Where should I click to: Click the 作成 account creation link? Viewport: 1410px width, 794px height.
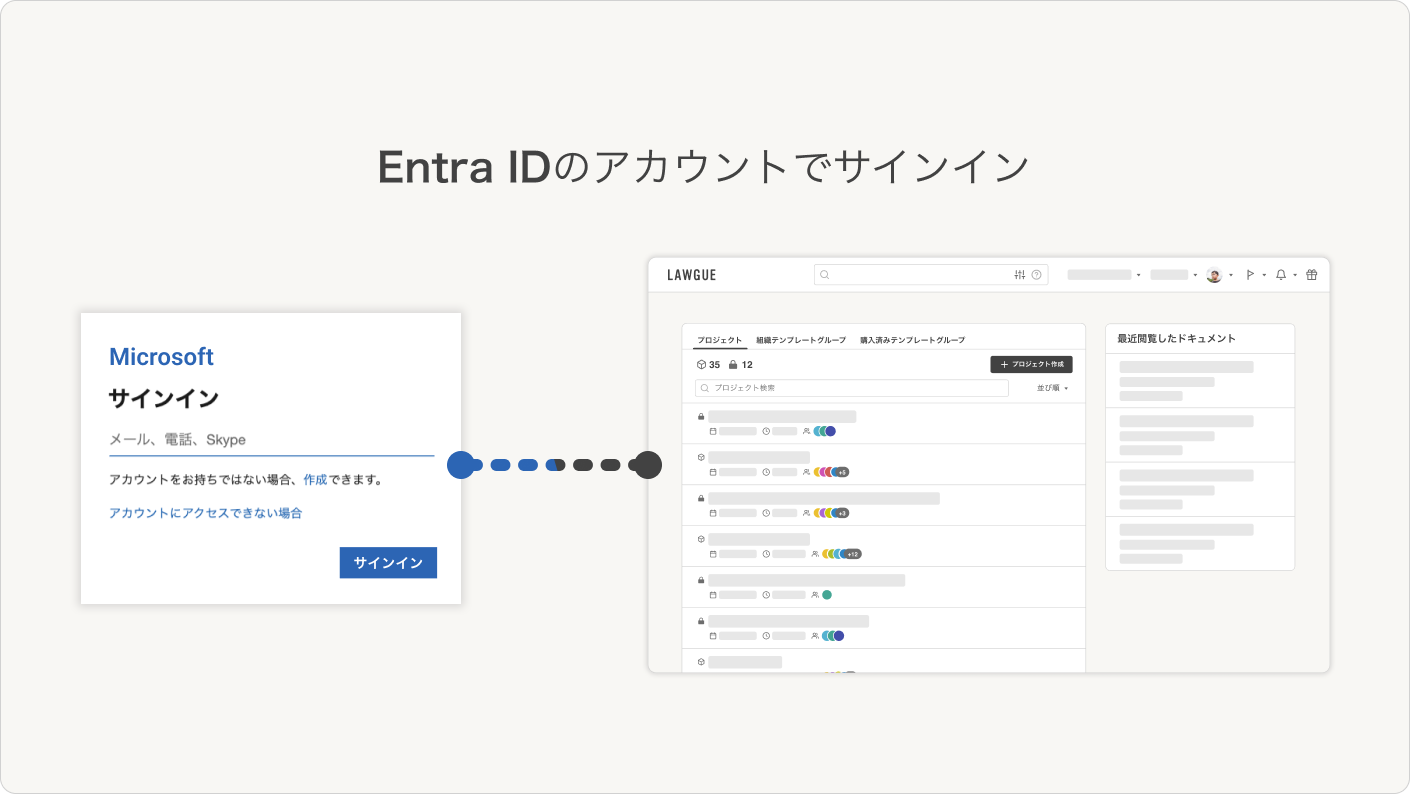pyautogui.click(x=315, y=480)
